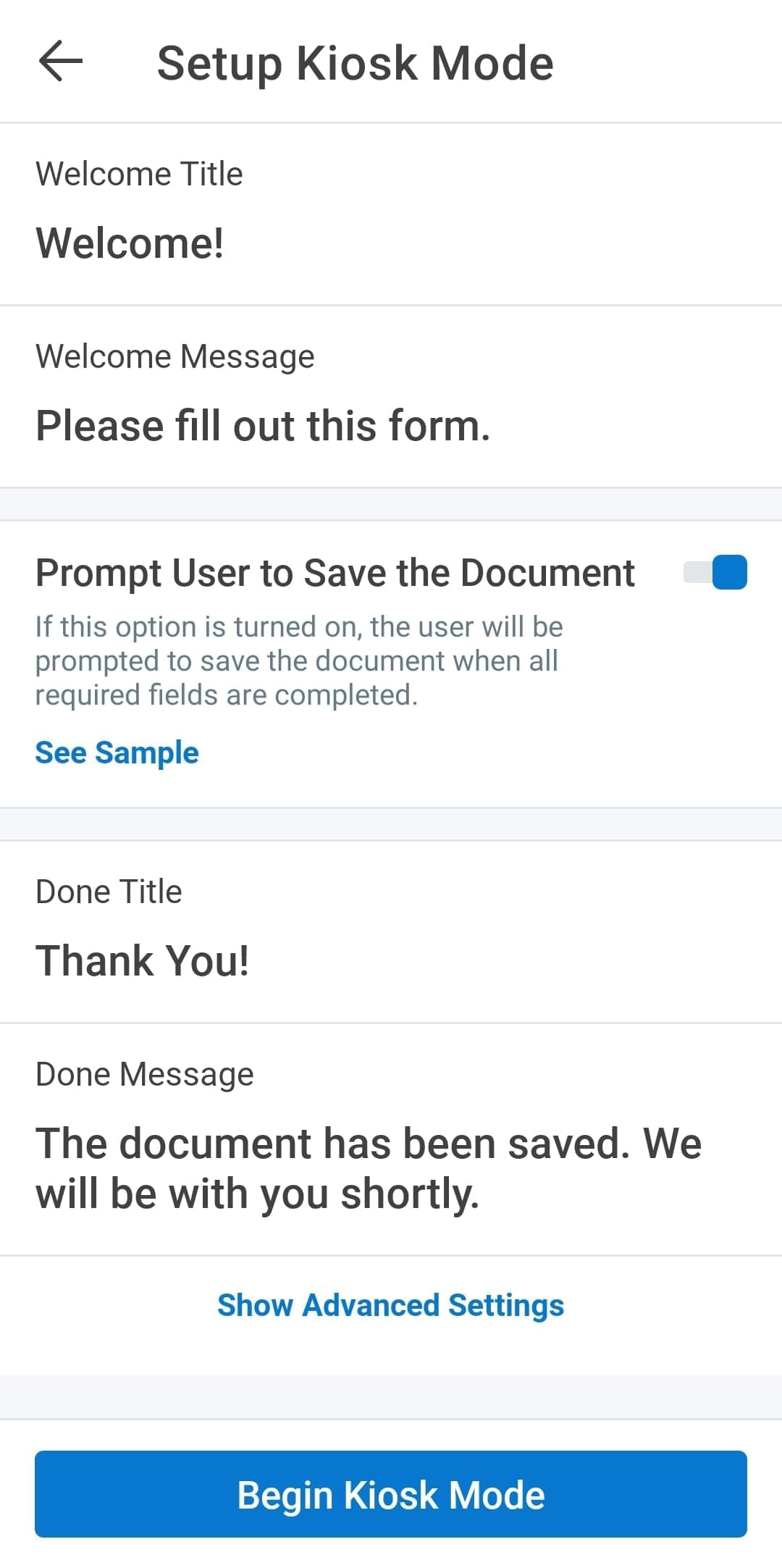Click the save prompt option description text

click(298, 660)
